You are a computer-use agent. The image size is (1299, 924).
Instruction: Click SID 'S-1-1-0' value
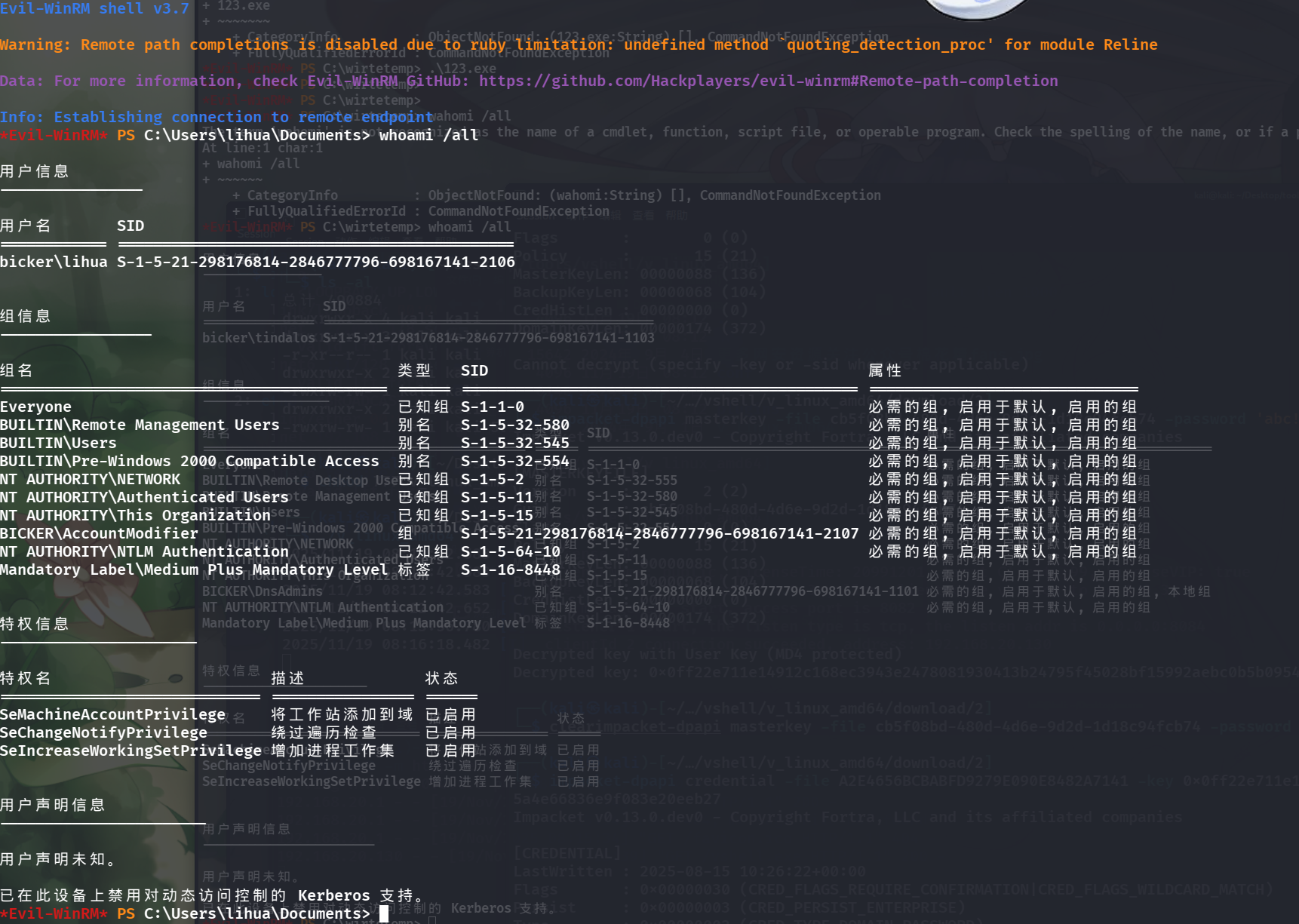coord(493,407)
